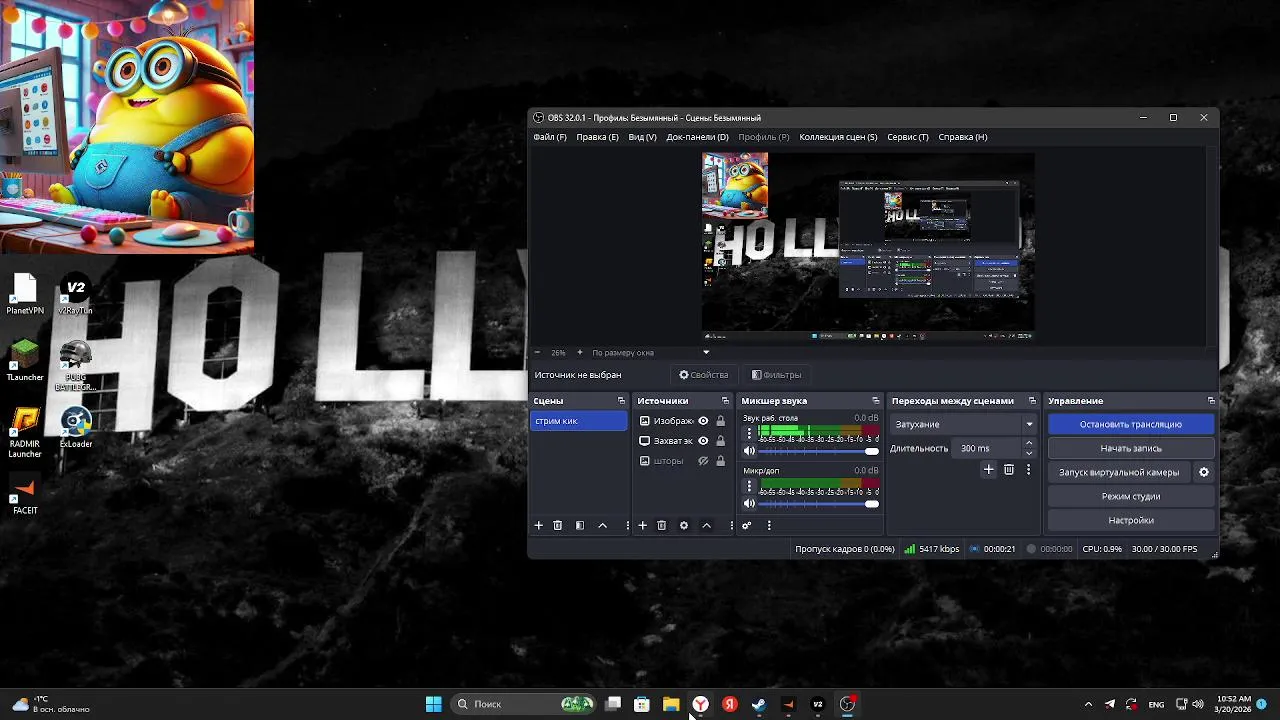Viewport: 1280px width, 720px height.
Task: Show hidden system tray icons chevron
Action: pyautogui.click(x=1088, y=704)
